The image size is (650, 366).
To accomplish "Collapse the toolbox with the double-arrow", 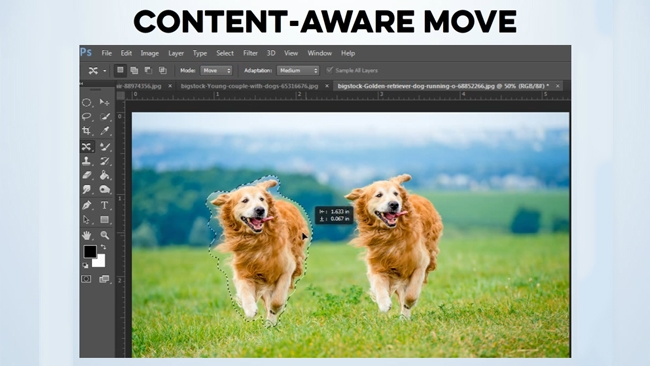I will (82, 84).
